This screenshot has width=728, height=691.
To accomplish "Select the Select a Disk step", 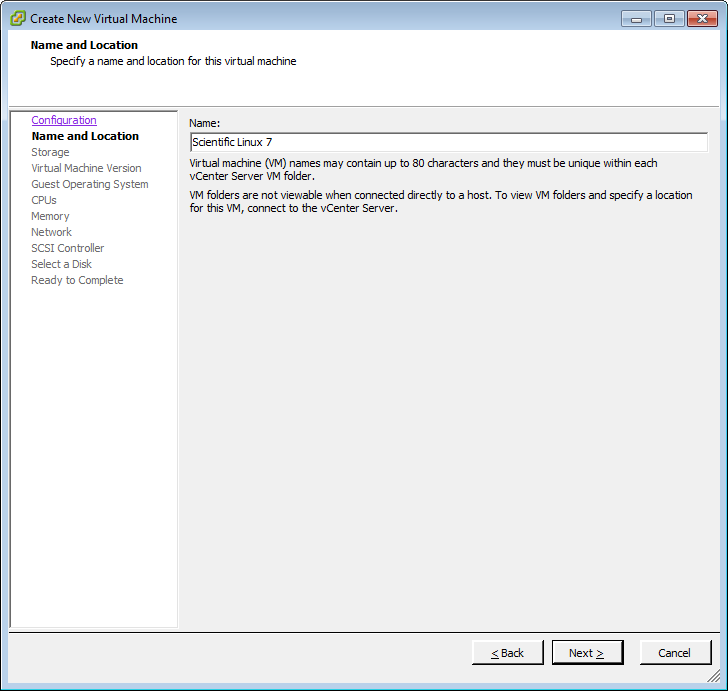I will tap(61, 264).
